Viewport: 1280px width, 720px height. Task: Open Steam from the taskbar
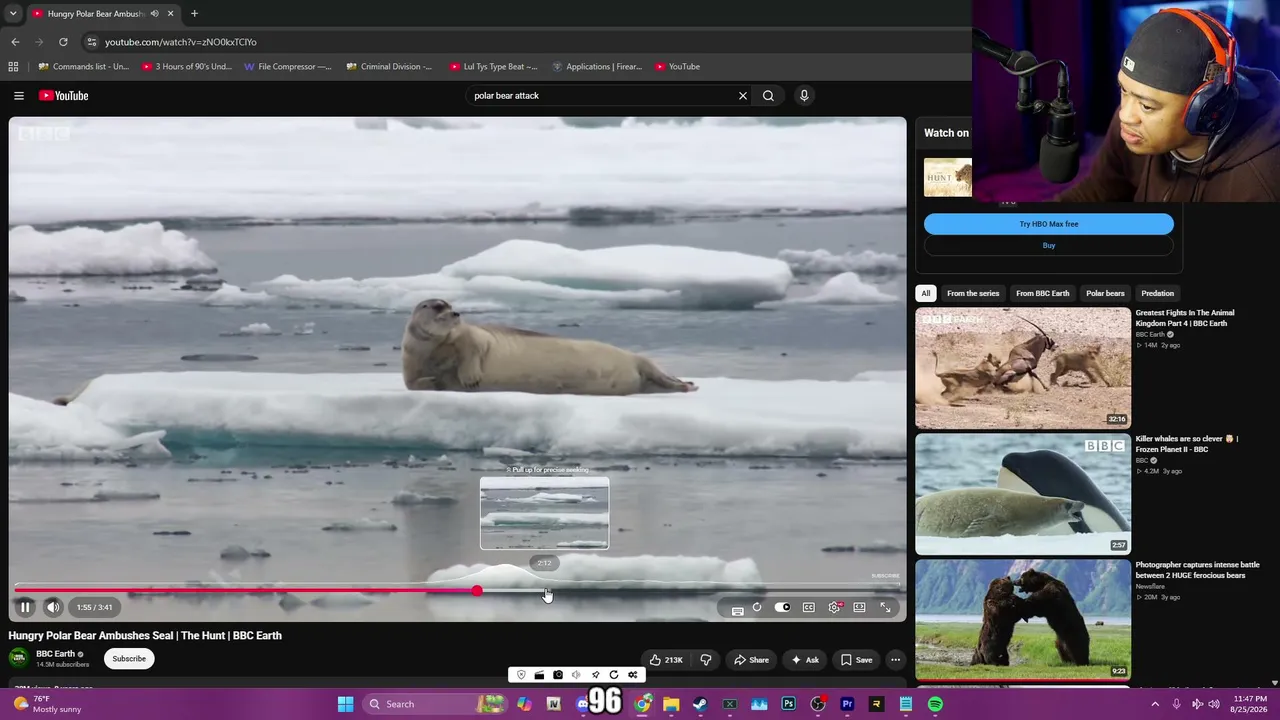click(x=700, y=704)
